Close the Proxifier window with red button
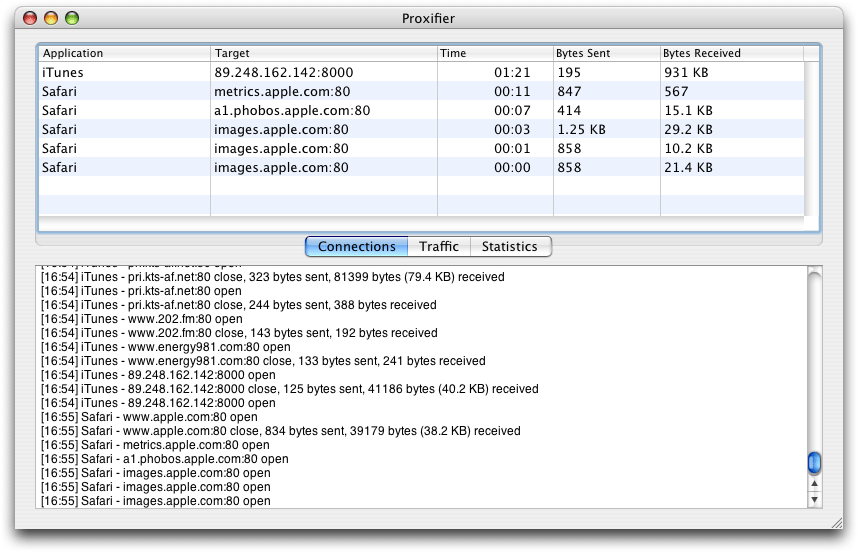The width and height of the screenshot is (860, 555). coord(30,18)
